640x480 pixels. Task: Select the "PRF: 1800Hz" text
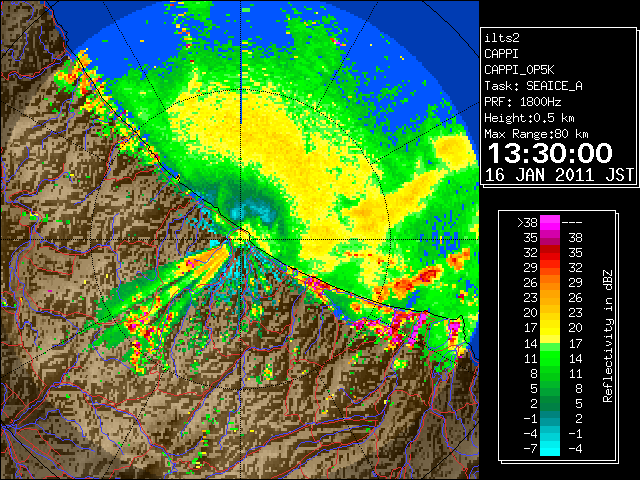pyautogui.click(x=522, y=102)
